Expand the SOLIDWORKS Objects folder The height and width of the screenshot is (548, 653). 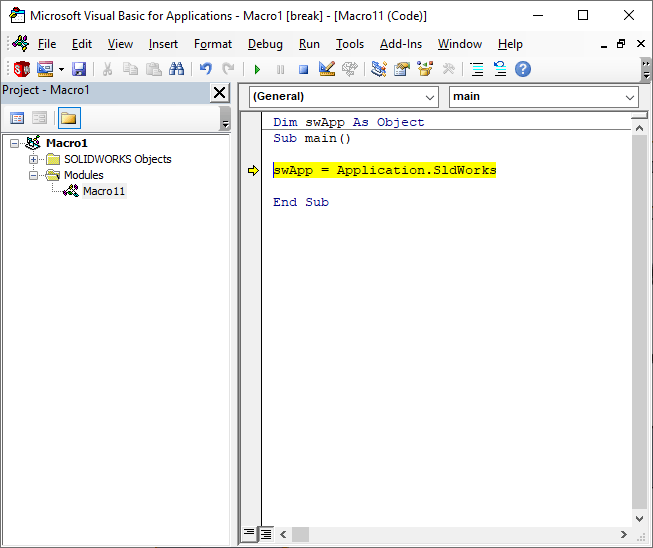coord(33,159)
